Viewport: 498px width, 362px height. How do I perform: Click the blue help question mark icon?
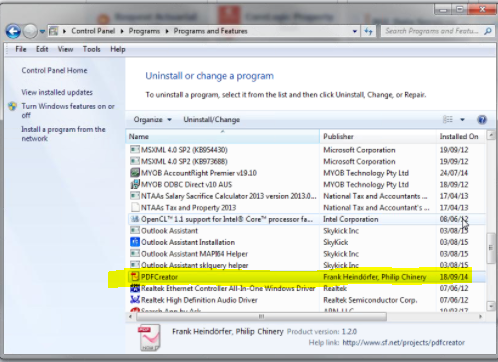pyautogui.click(x=482, y=119)
